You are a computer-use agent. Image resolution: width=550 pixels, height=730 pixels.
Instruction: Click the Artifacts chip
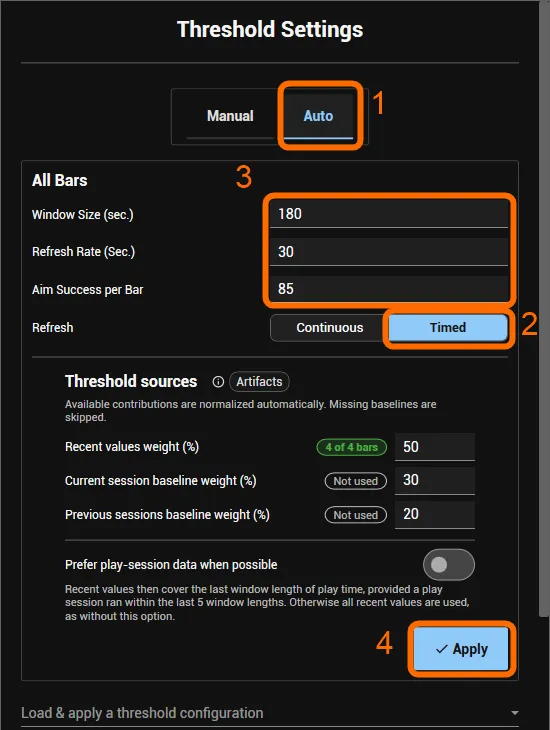click(x=259, y=382)
